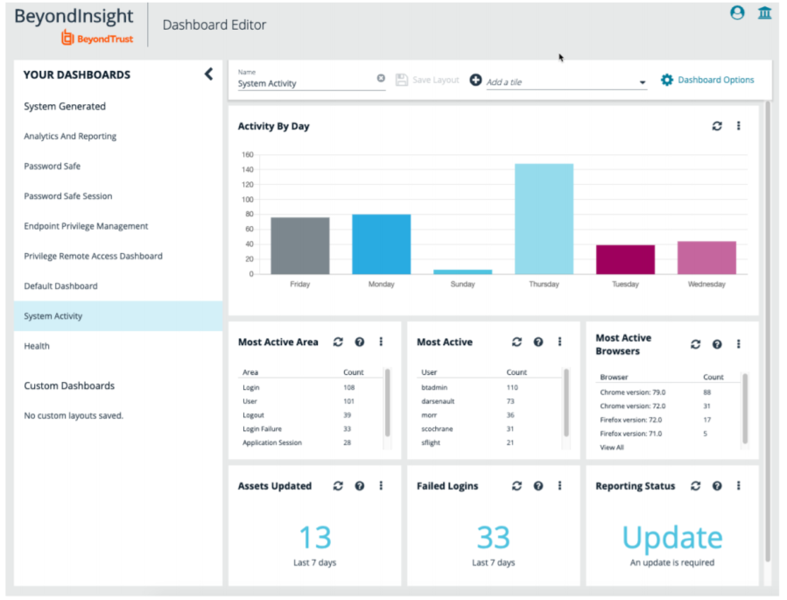This screenshot has height=600, width=787.
Task: Open Reporting Status tile options menu
Action: (739, 486)
